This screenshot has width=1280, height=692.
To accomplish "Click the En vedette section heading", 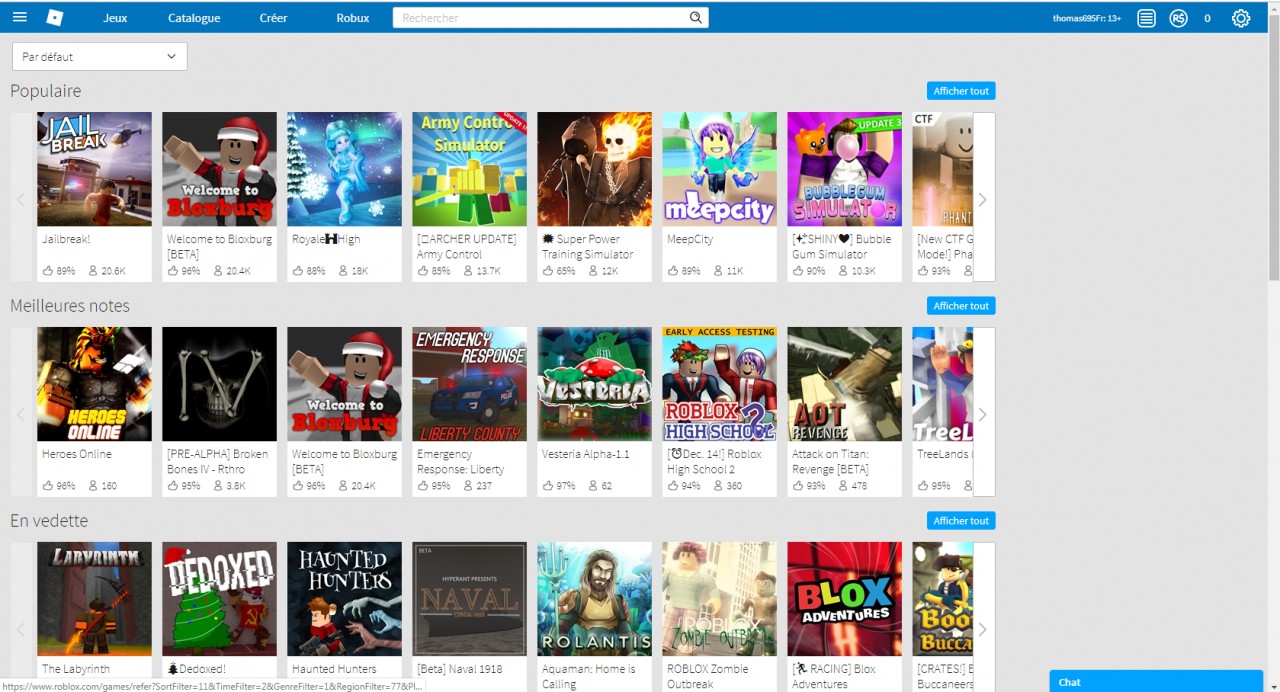I will (x=49, y=521).
